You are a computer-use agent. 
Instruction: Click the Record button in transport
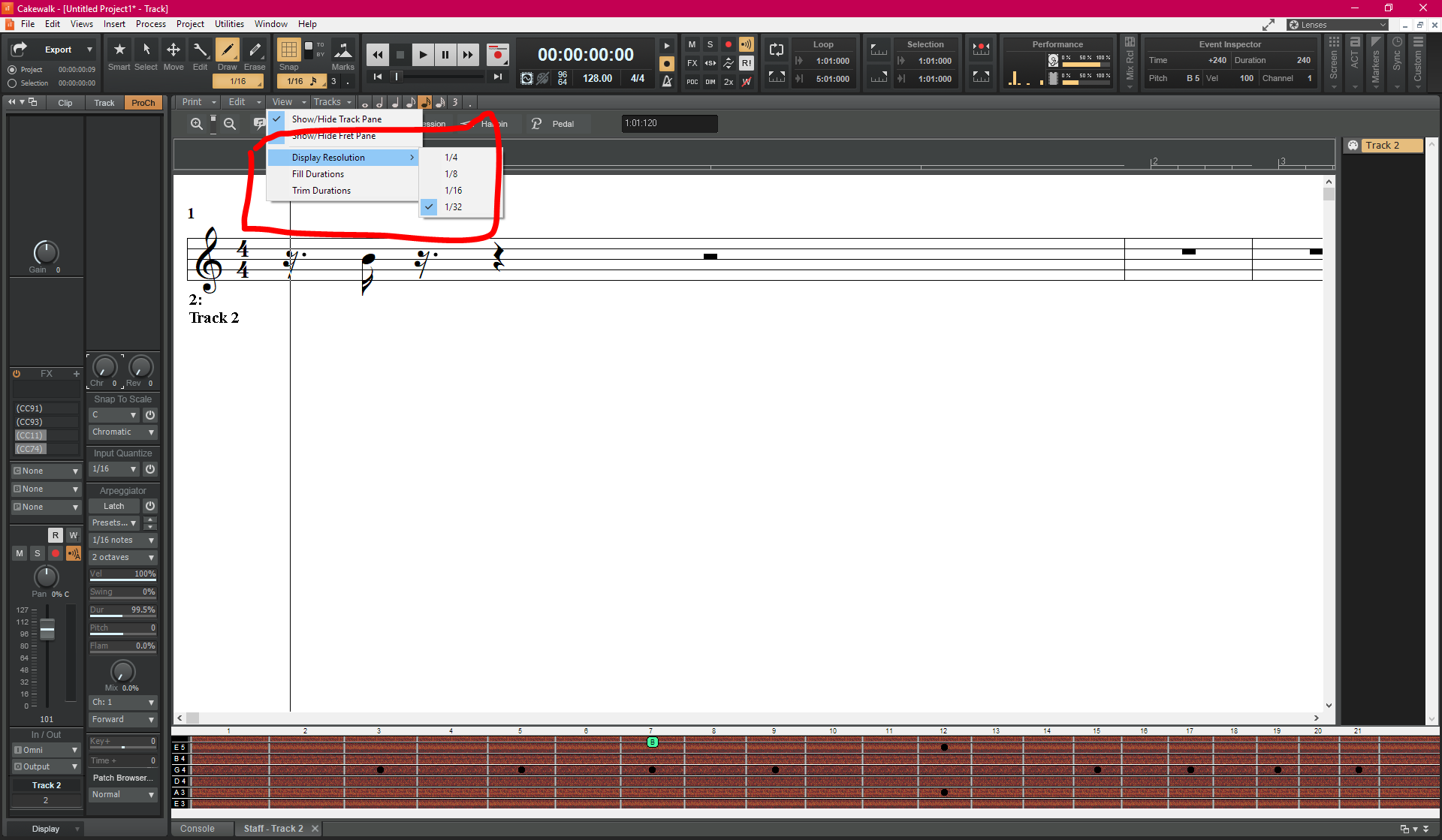point(497,54)
